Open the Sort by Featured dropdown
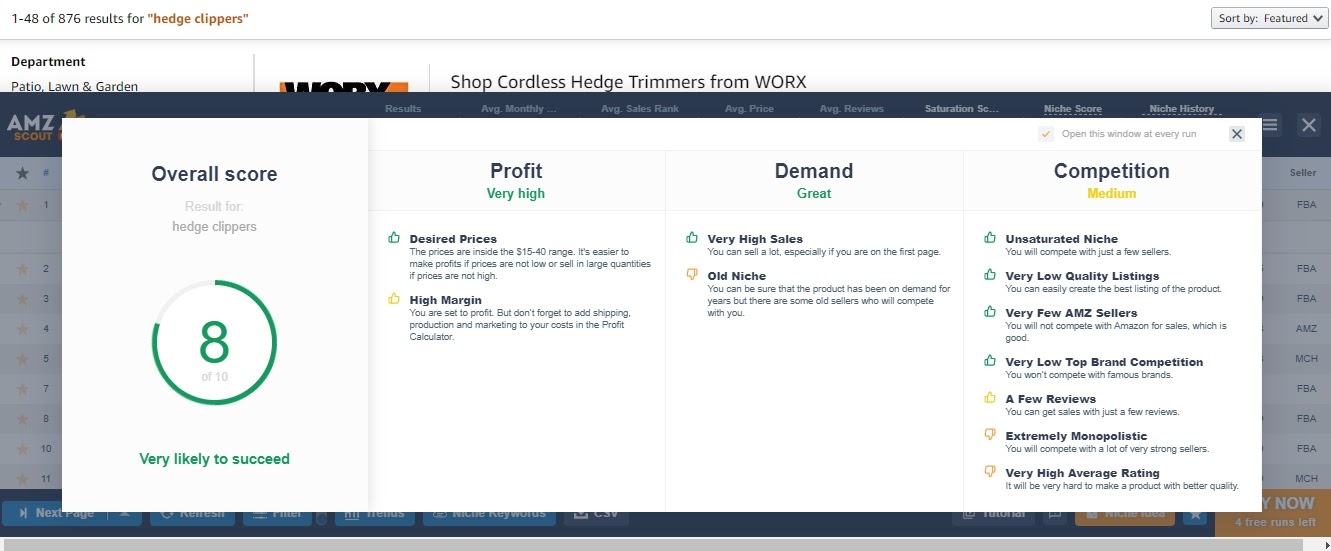Screen dimensions: 1331x551 [1270, 18]
